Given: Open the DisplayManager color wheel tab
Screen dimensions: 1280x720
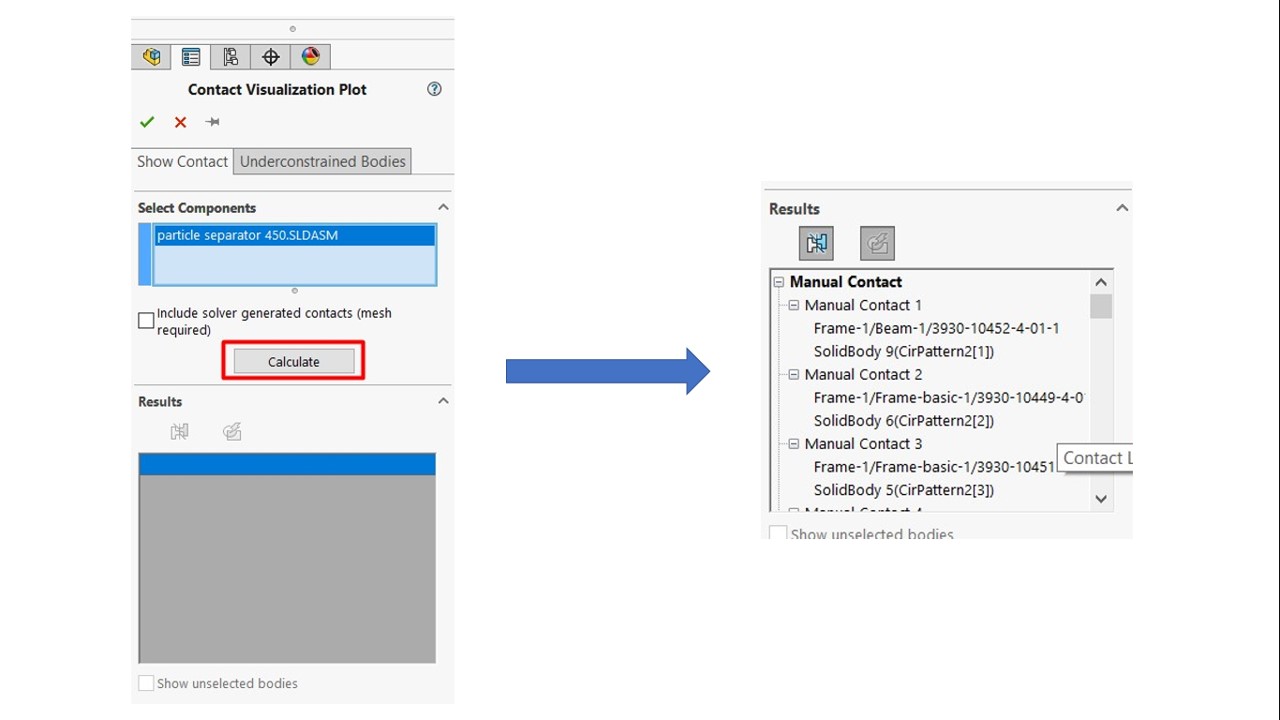Looking at the screenshot, I should [310, 57].
